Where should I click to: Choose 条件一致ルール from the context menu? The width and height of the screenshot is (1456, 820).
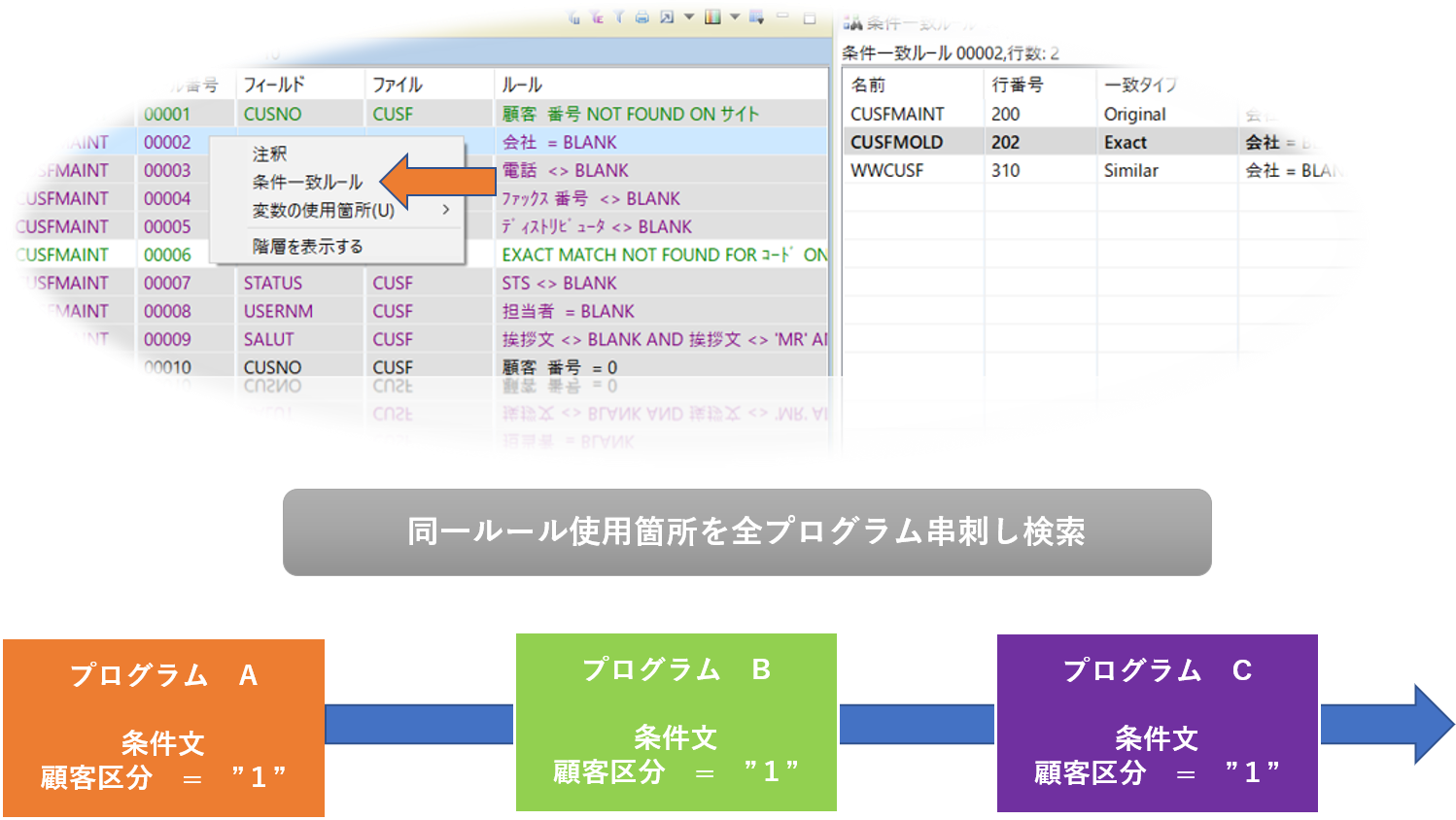[x=307, y=182]
